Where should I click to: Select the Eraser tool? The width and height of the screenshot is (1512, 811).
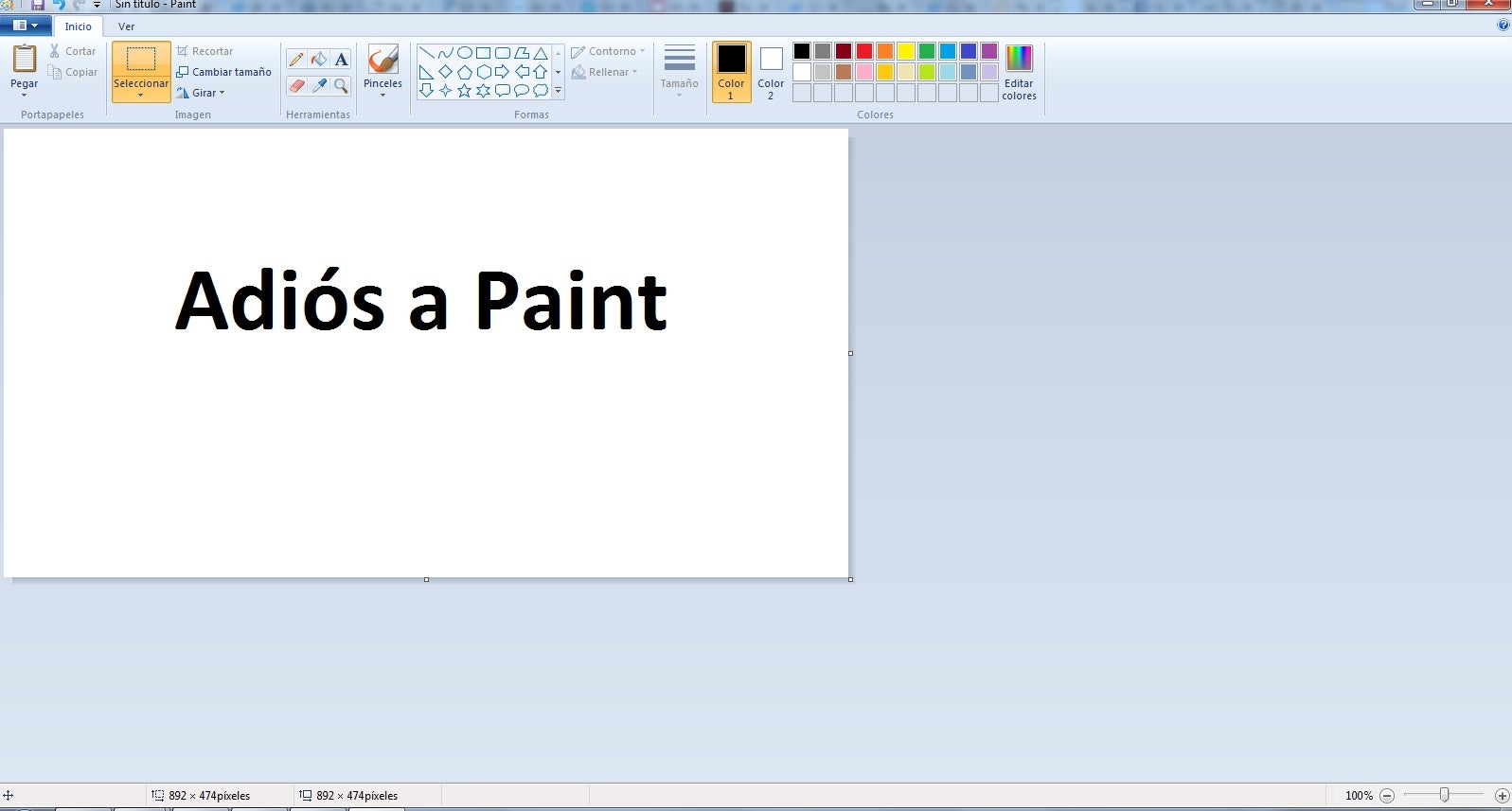[x=296, y=86]
